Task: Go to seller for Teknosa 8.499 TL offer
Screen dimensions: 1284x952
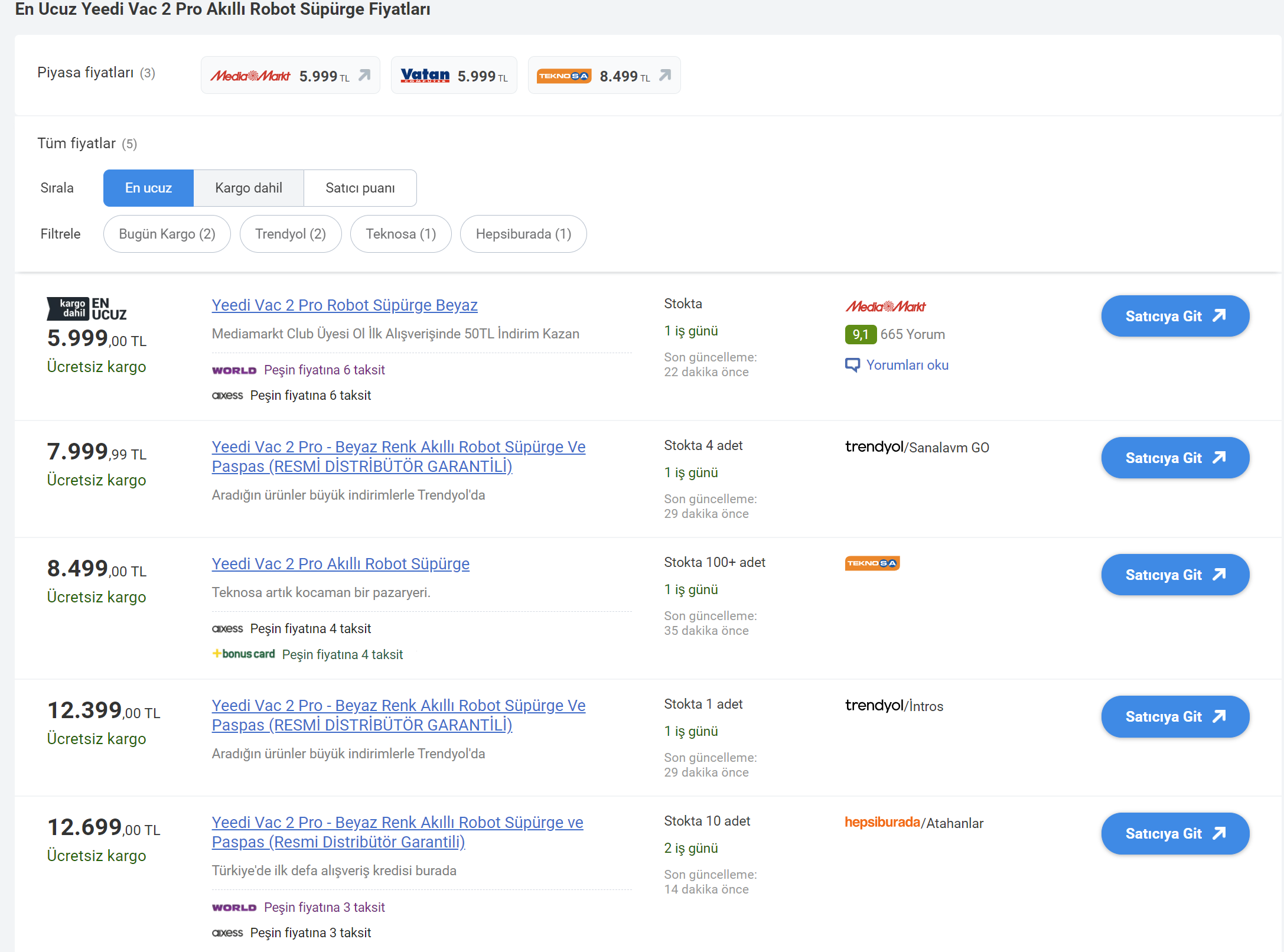Action: [x=1175, y=575]
